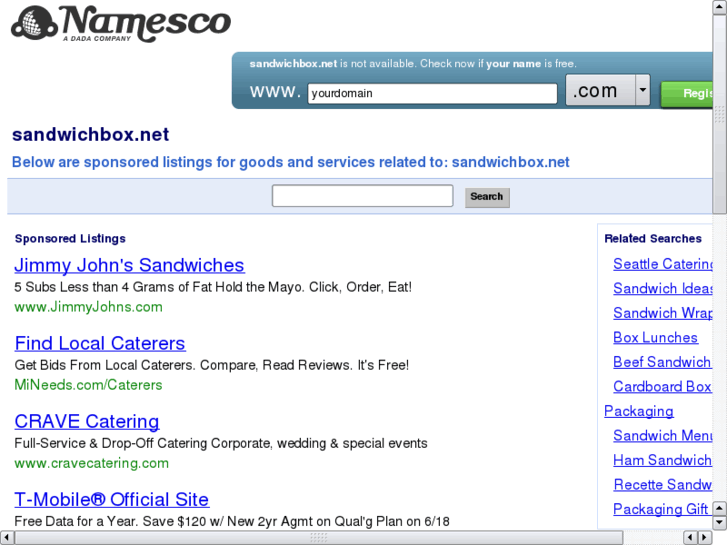Select Sandwich Menu related search
Viewport: 727px width, 545px height.
663,436
